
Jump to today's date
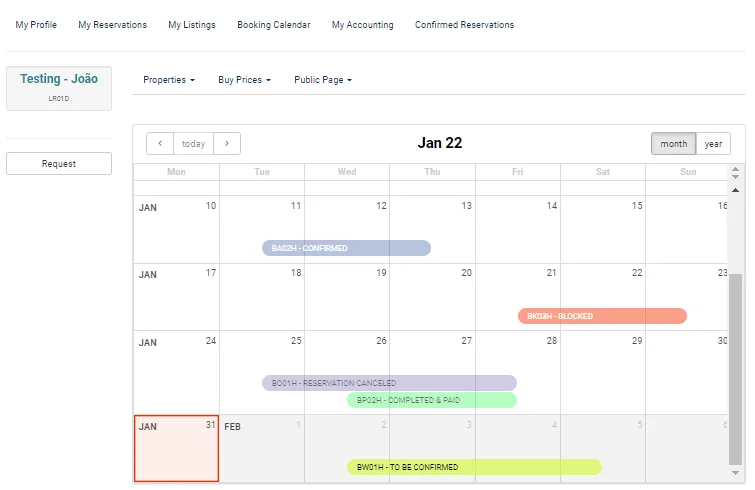point(194,143)
